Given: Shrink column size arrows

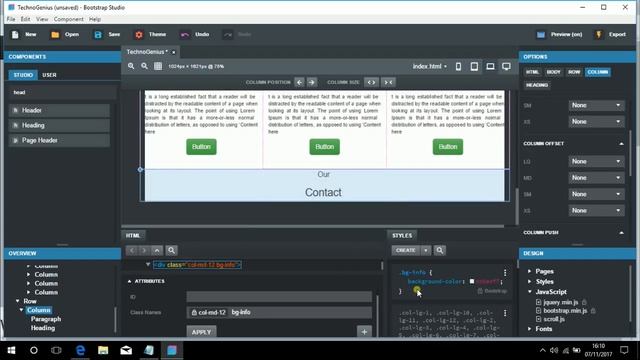Looking at the screenshot, I should coord(388,82).
